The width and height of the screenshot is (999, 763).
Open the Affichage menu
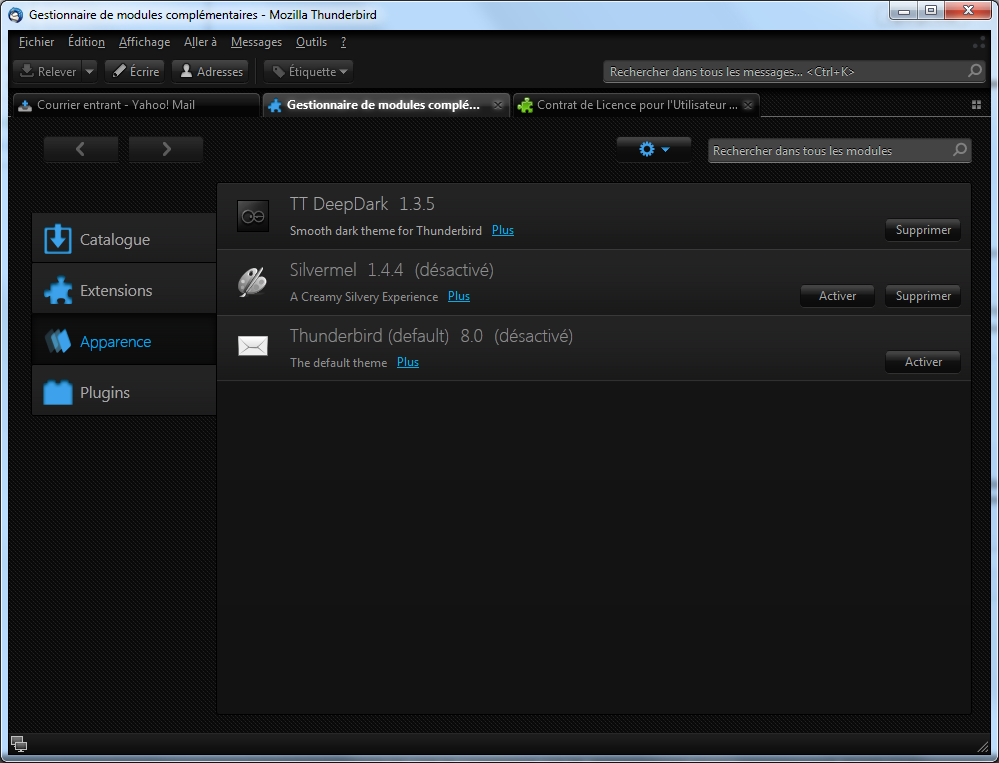pos(144,42)
